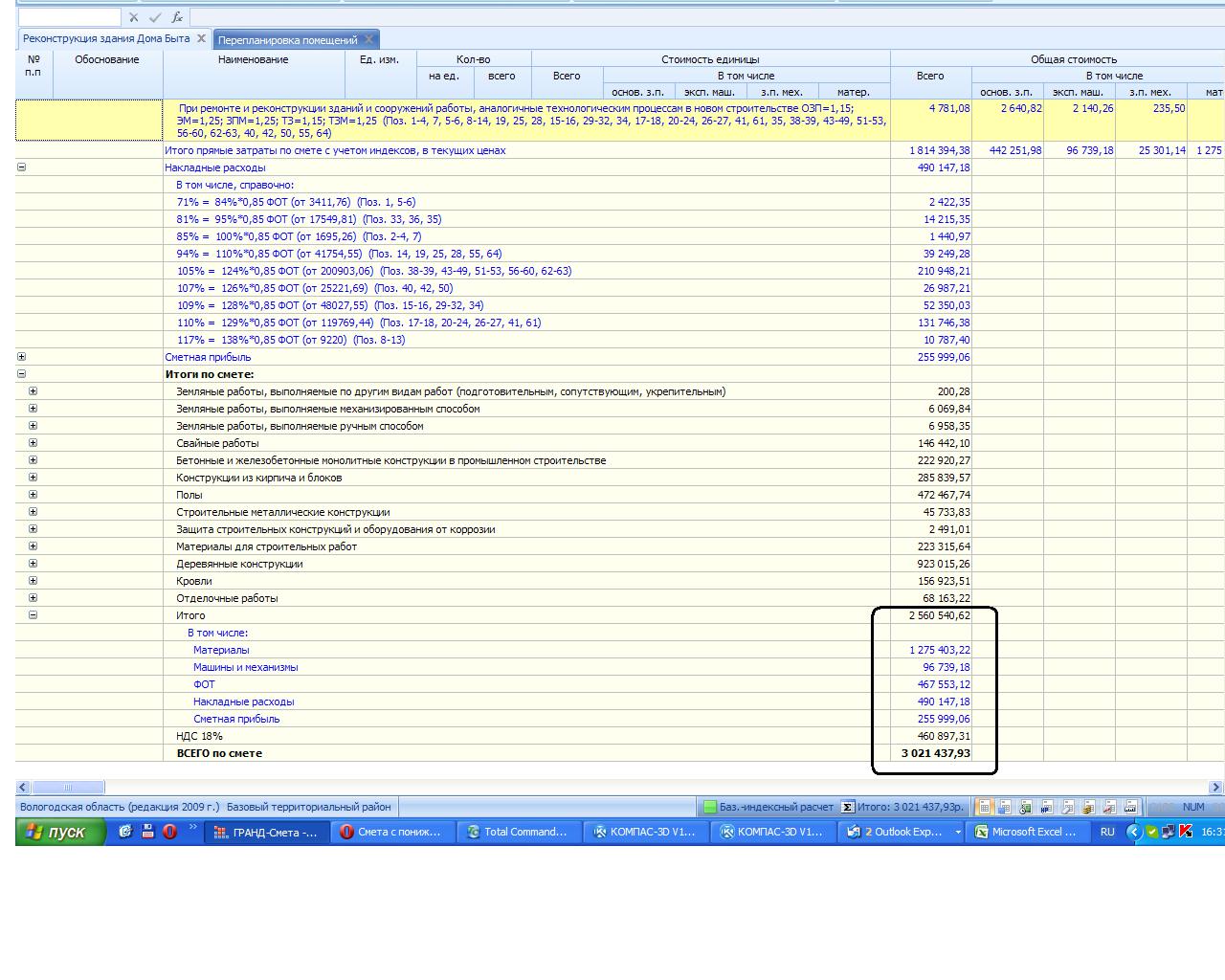The height and width of the screenshot is (980, 1225).
Task: Click the horizontal scrollbar left arrow
Action: tap(23, 788)
